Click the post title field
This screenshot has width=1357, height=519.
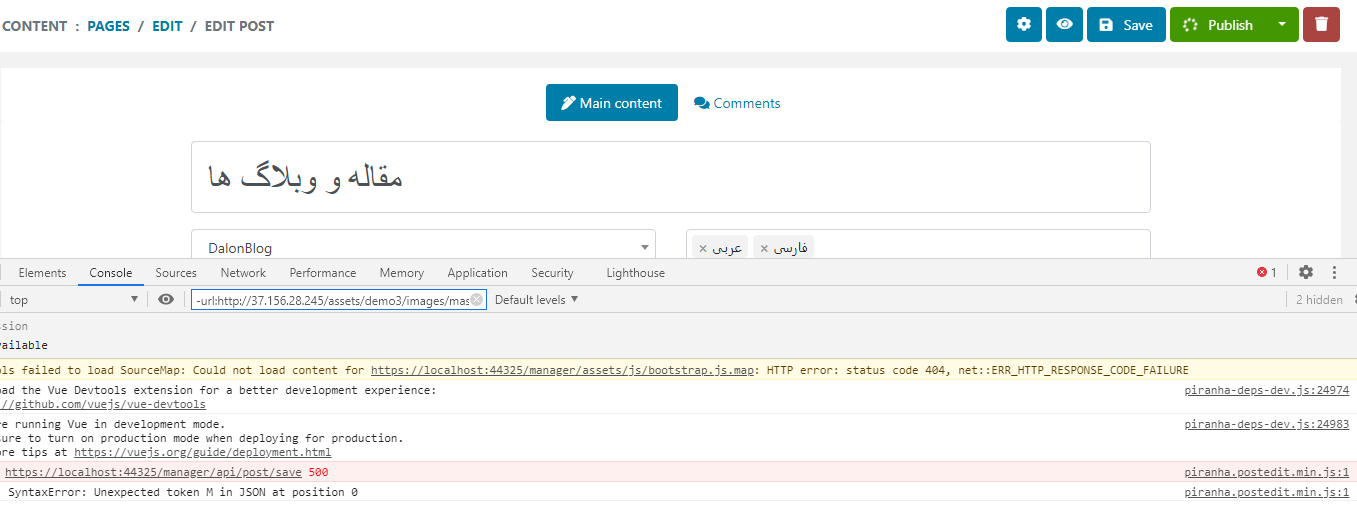(670, 177)
